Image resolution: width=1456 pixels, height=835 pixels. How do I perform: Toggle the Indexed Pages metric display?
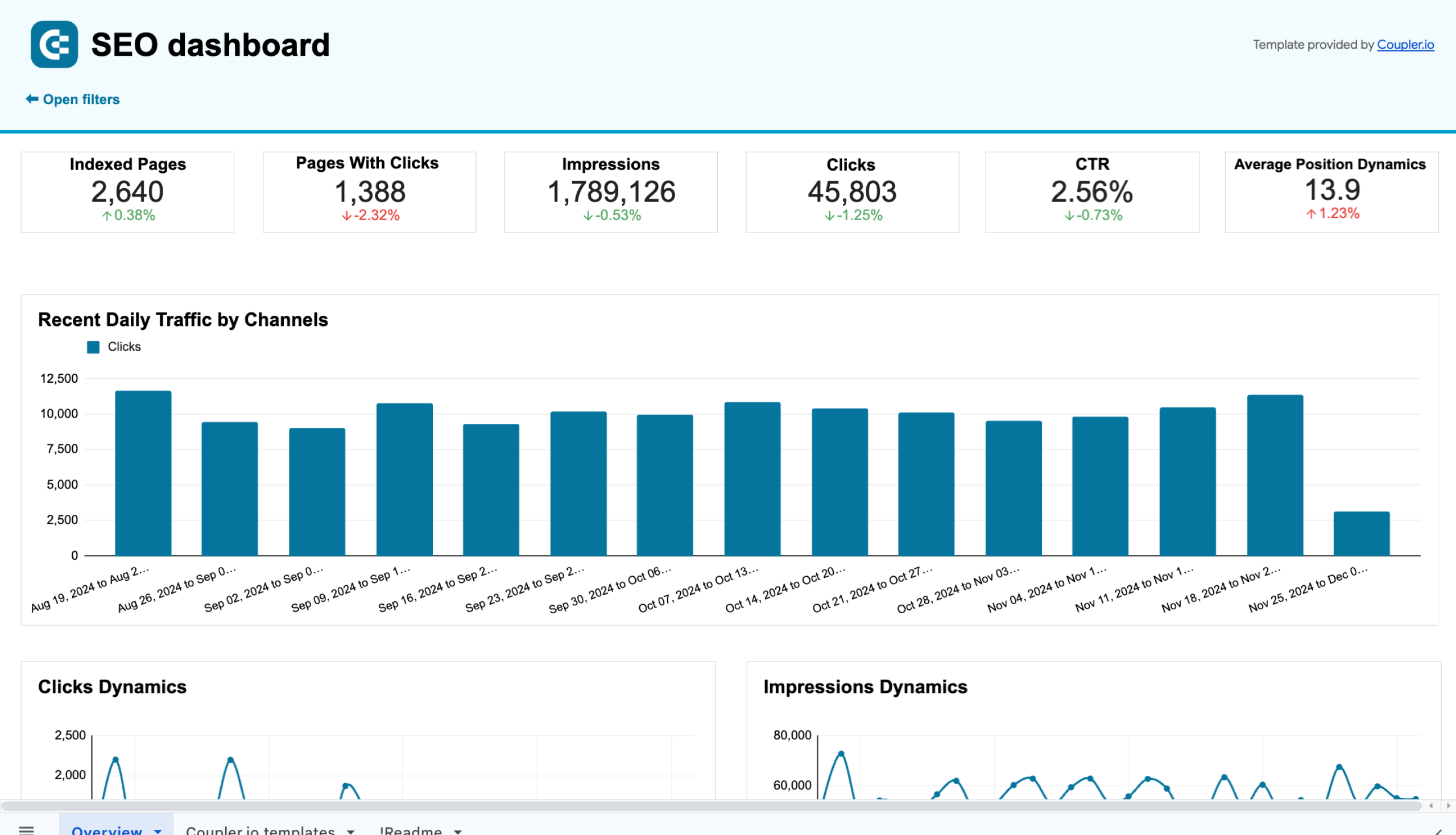point(127,189)
